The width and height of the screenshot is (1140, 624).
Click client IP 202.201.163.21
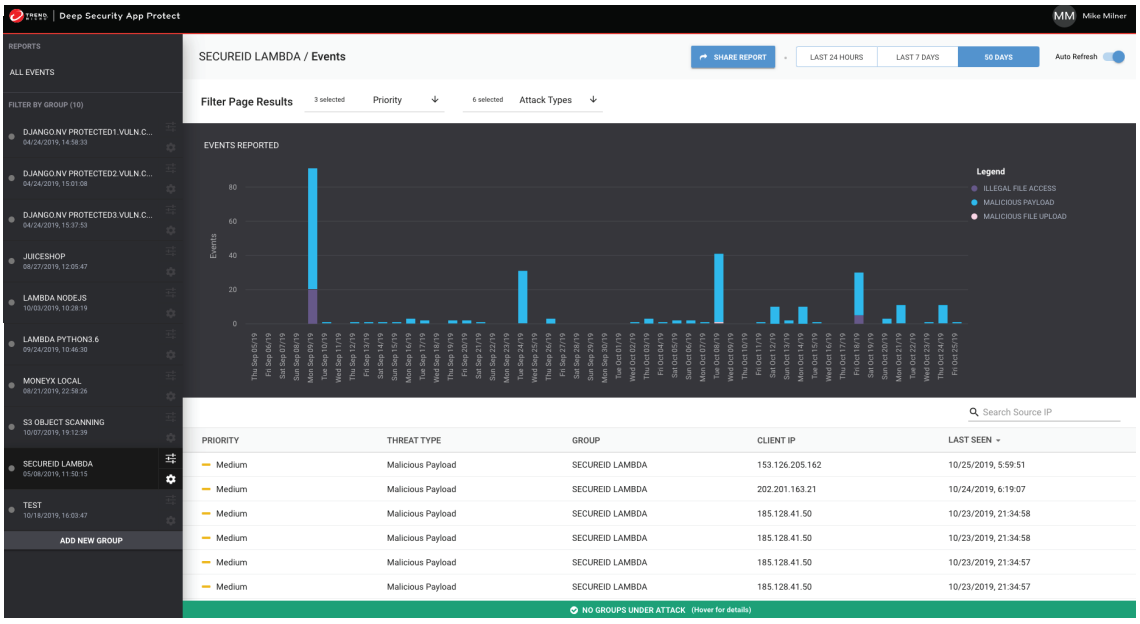pos(786,489)
